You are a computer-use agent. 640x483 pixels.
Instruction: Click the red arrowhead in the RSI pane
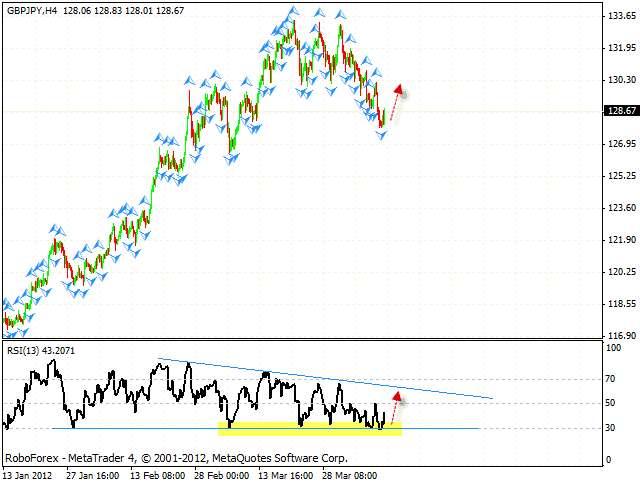396,398
